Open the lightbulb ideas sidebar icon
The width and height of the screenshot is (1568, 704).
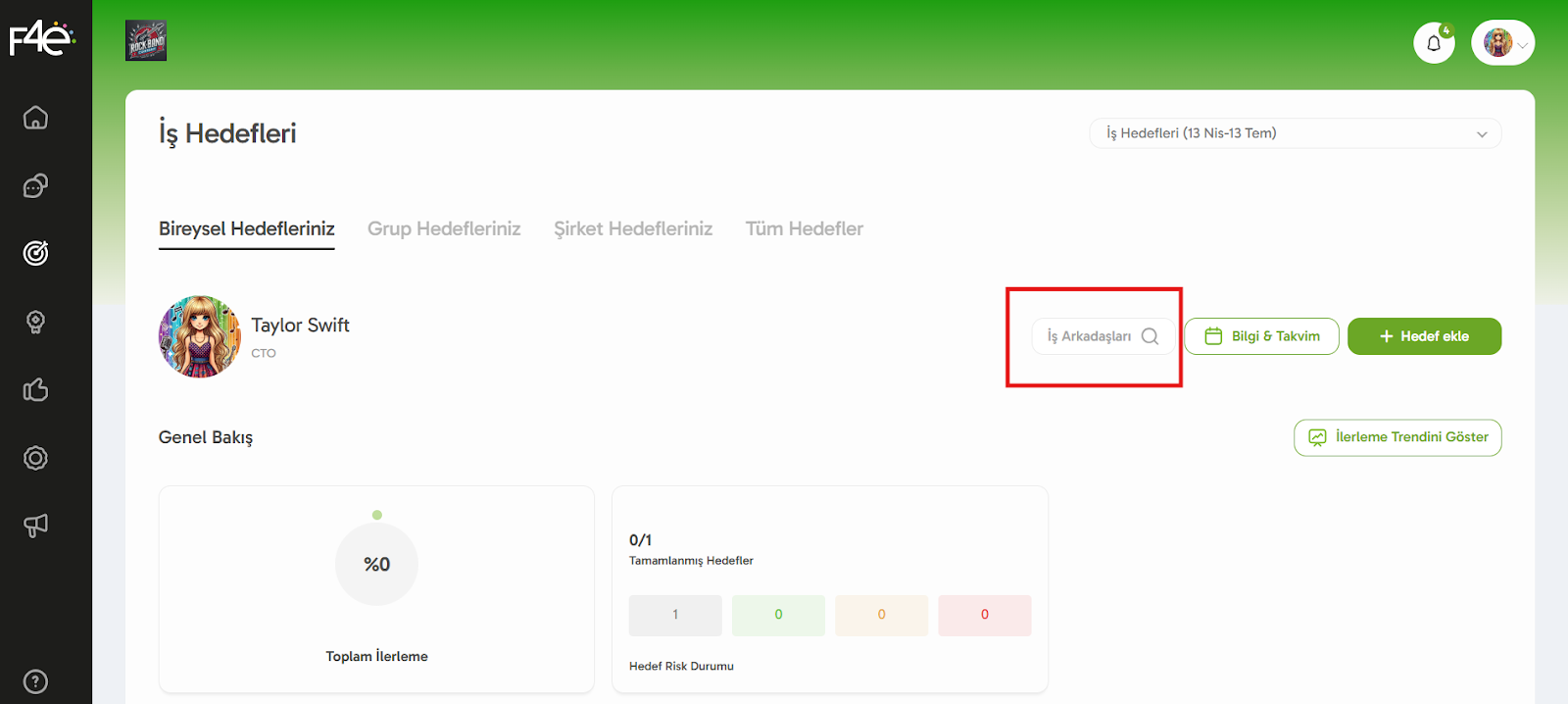[x=35, y=322]
